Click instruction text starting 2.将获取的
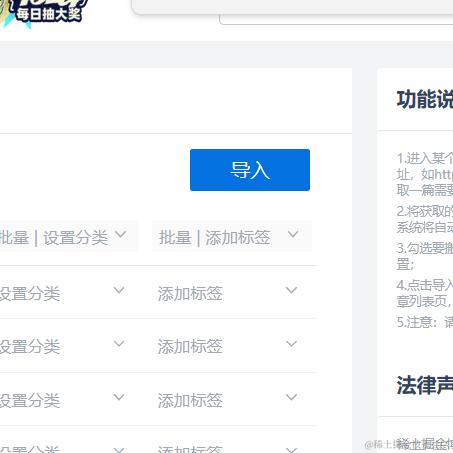This screenshot has width=453, height=453. click(x=425, y=219)
